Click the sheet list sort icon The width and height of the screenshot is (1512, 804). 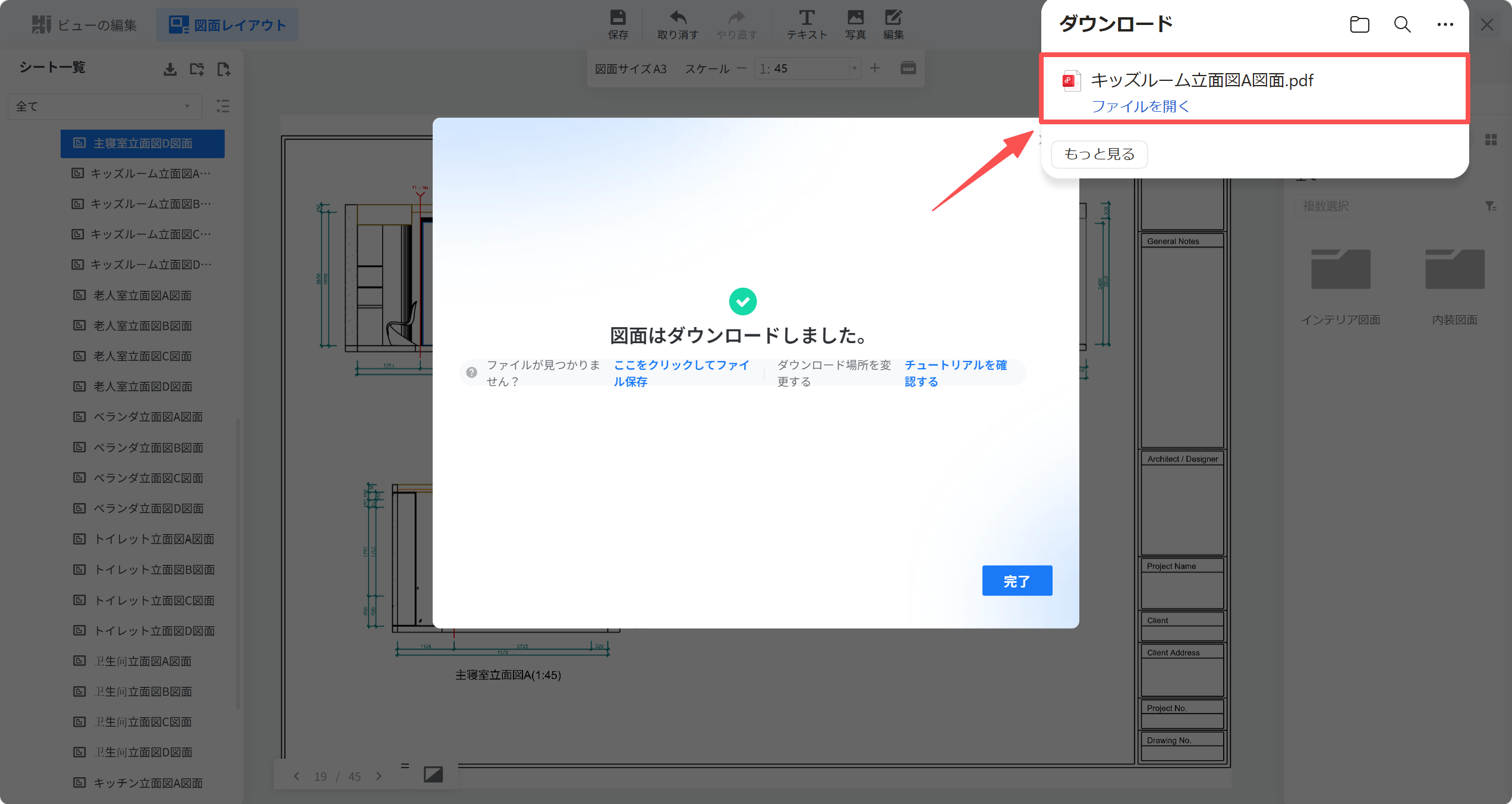point(223,106)
